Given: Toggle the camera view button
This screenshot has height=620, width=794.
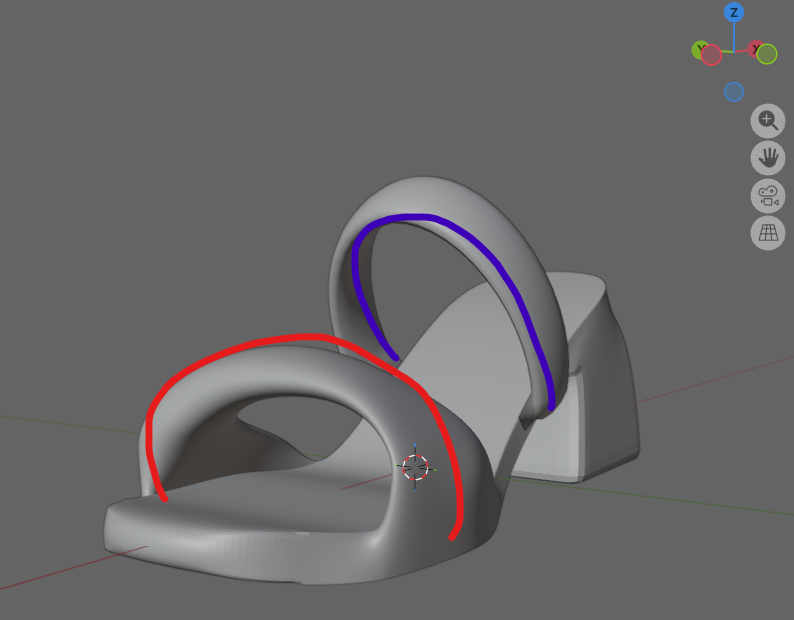Looking at the screenshot, I should 767,195.
